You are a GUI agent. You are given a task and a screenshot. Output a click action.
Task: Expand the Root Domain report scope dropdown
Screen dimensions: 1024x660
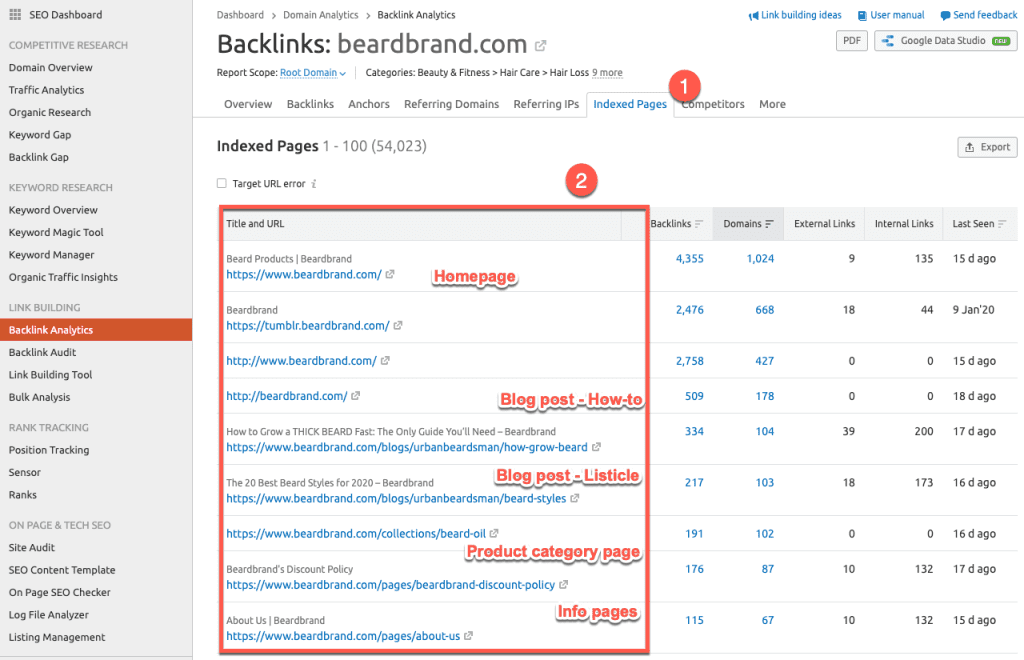(313, 73)
